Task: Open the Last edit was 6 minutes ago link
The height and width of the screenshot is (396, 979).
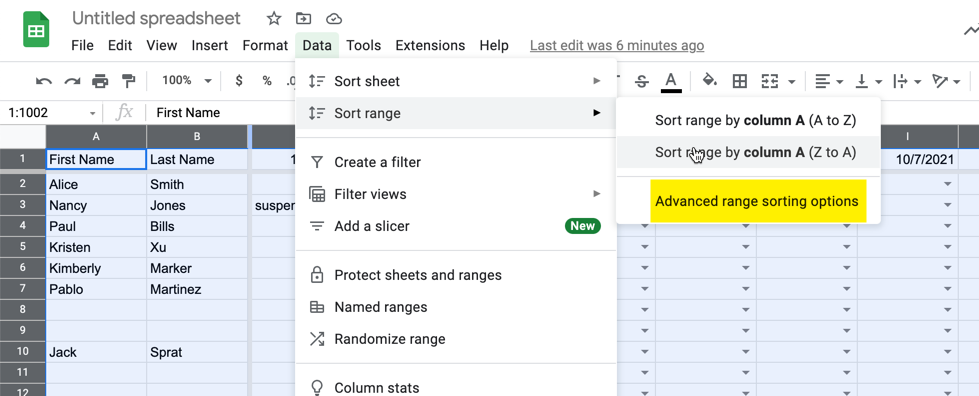Action: 617,46
